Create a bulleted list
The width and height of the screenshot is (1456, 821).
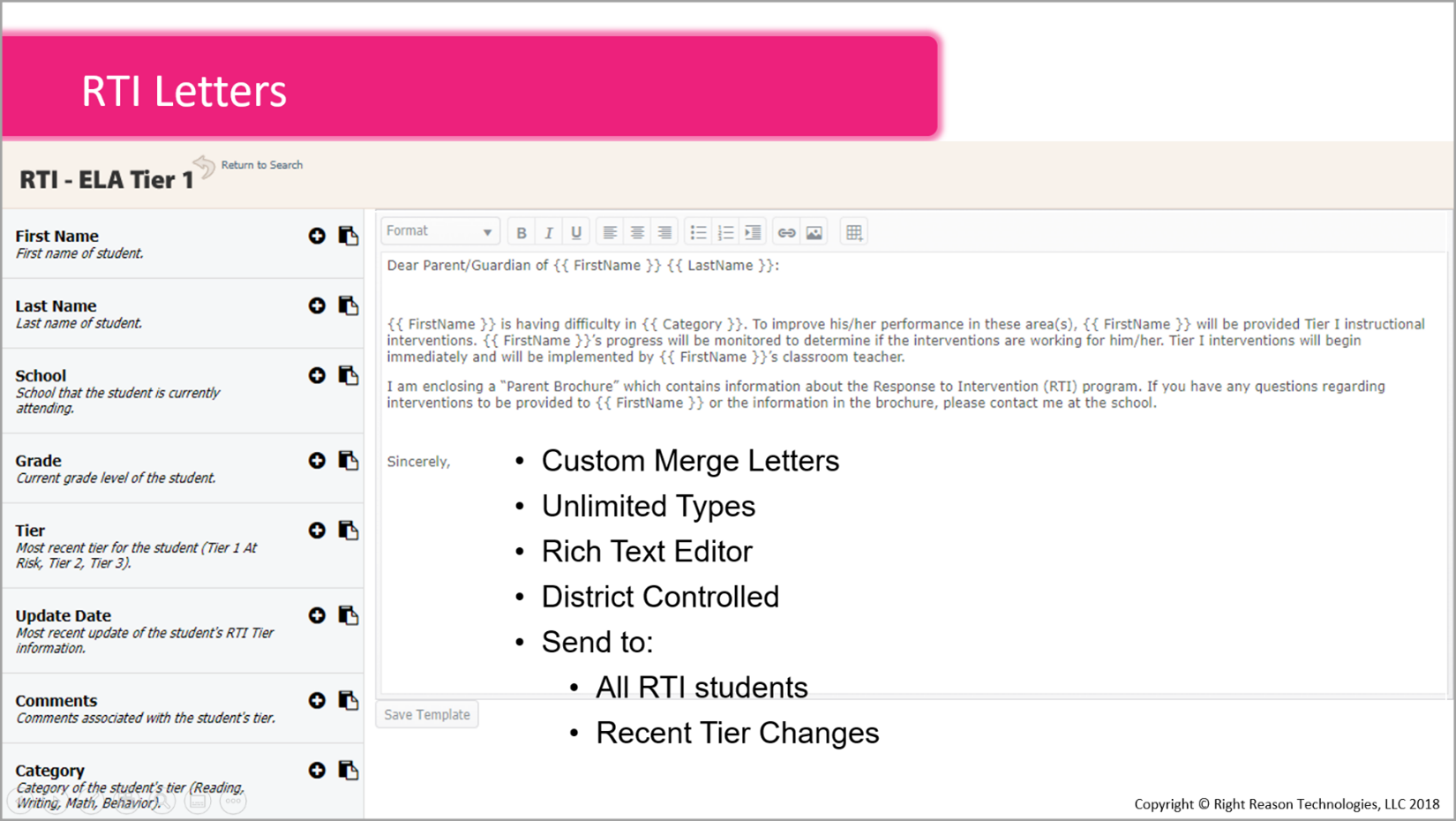(x=698, y=230)
